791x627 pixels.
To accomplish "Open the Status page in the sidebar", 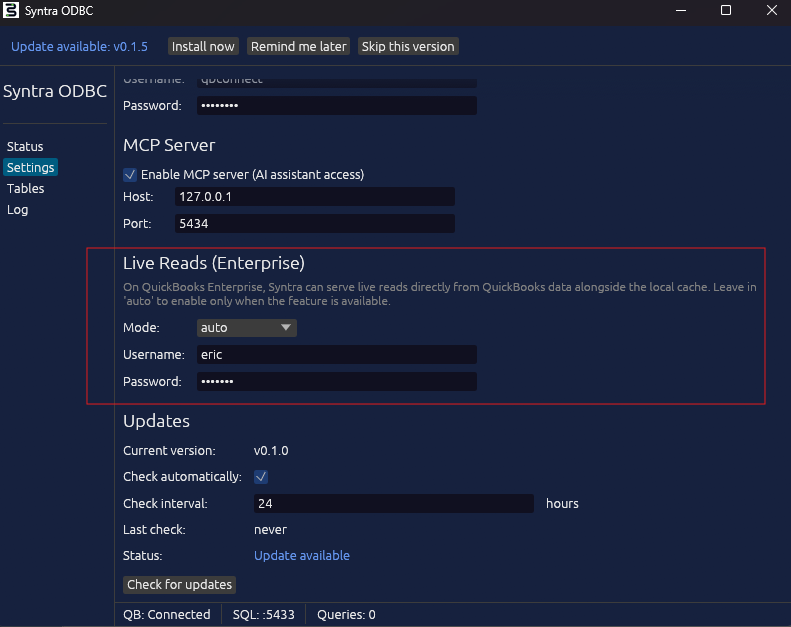I will click(25, 146).
